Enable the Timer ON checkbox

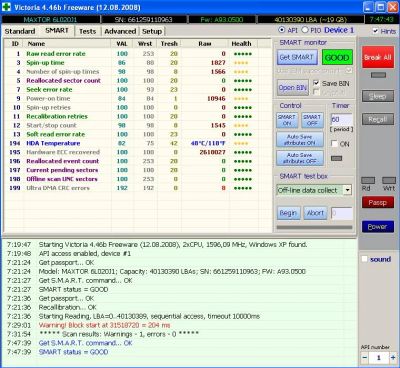click(334, 144)
